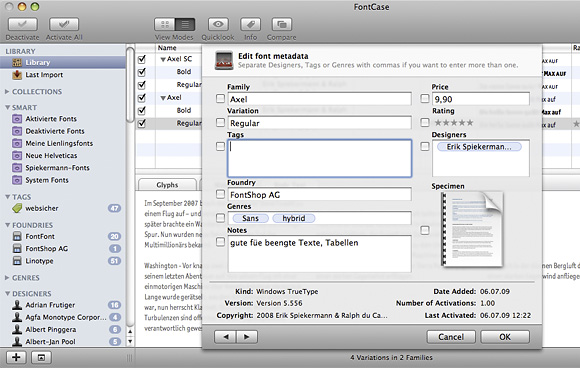The height and width of the screenshot is (368, 580).
Task: Open Quicklook eye icon
Action: click(218, 24)
